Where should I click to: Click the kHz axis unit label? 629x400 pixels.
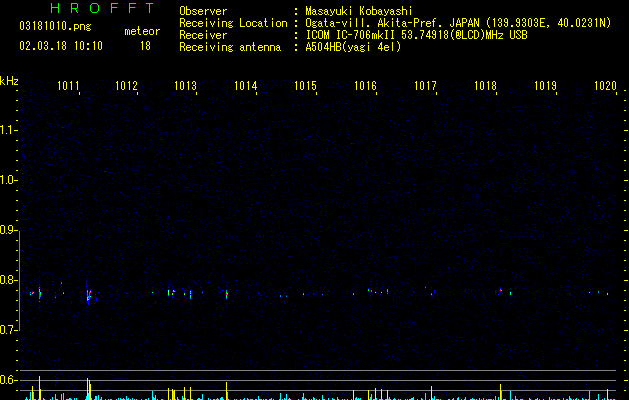pos(9,81)
